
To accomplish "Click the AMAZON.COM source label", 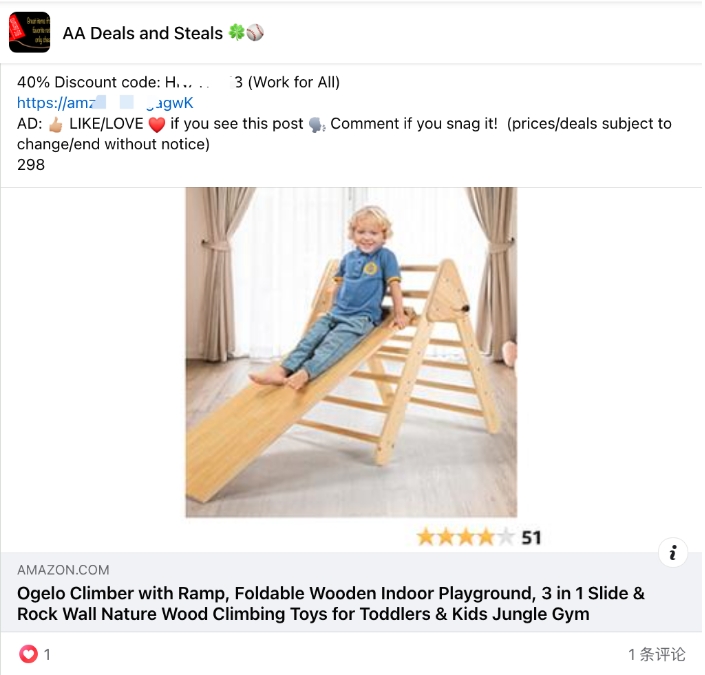I will 63,570.
